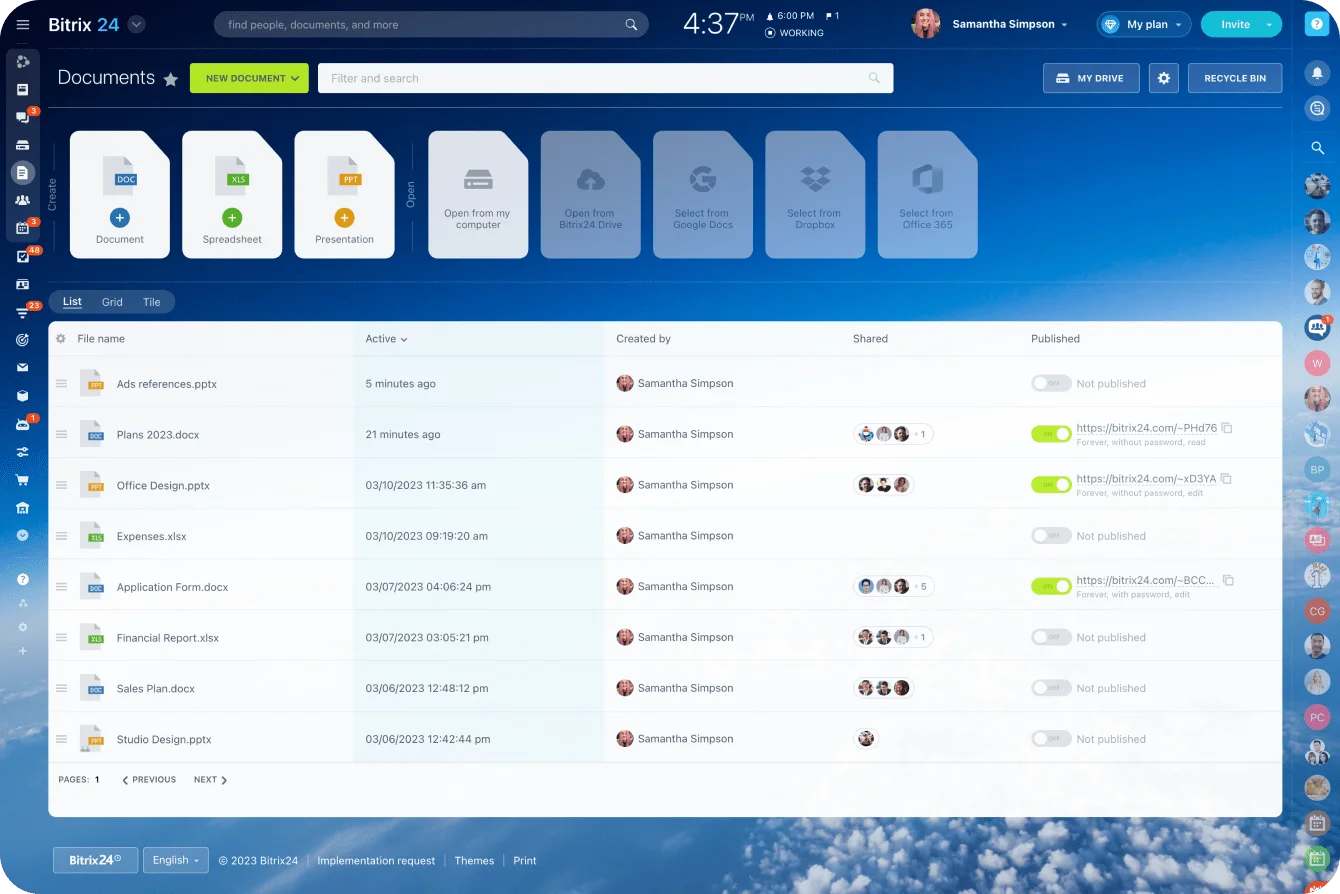The image size is (1340, 894).
Task: Enable publishing for Ads references.pptx
Action: point(1050,384)
